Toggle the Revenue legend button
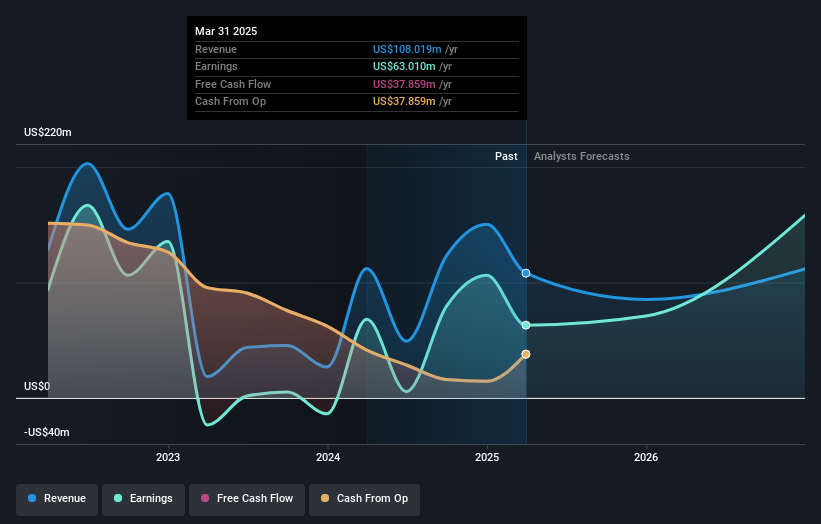821x524 pixels. 57,499
